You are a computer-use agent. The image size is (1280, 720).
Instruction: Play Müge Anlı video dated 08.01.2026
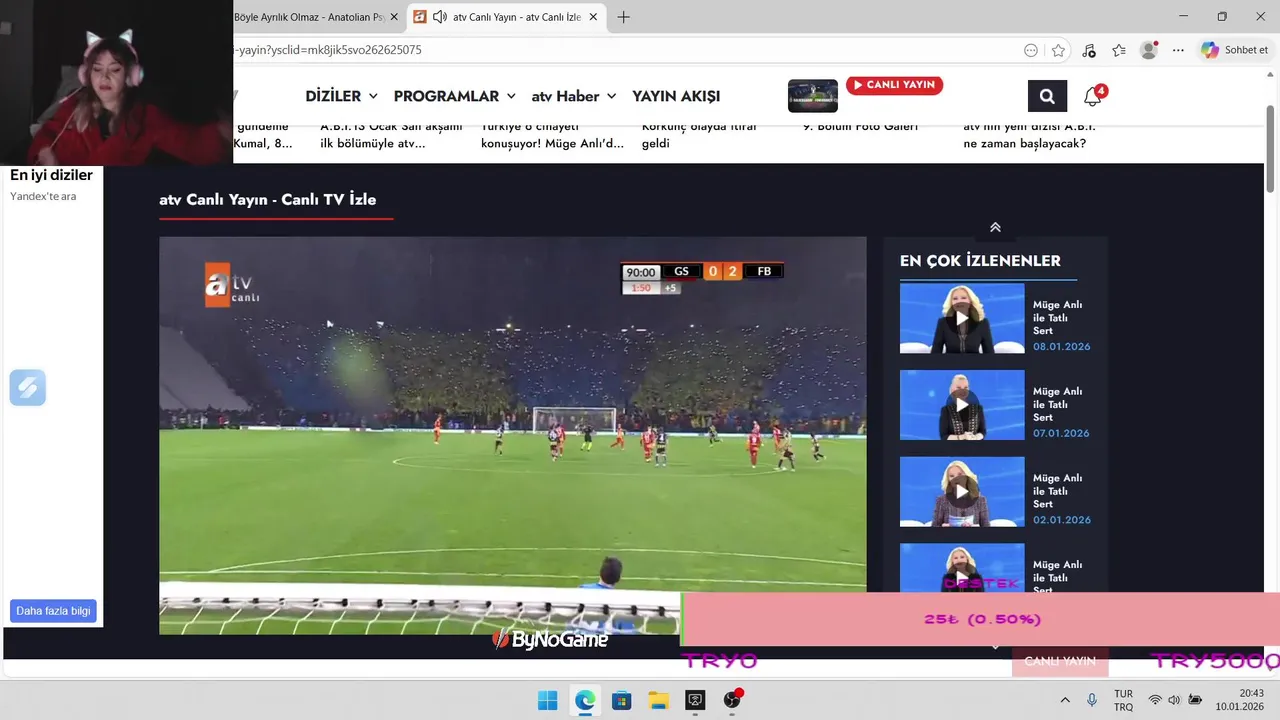point(962,318)
